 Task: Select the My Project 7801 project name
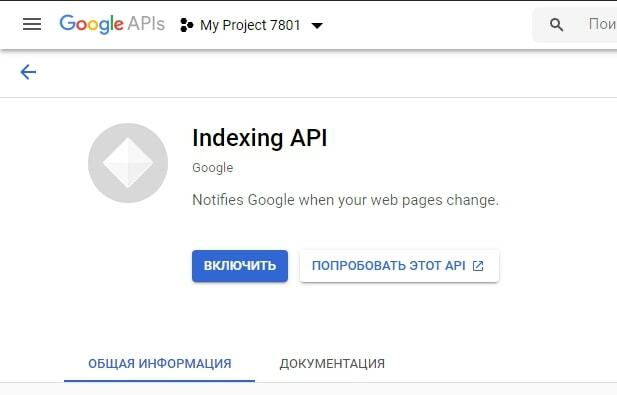tap(250, 25)
